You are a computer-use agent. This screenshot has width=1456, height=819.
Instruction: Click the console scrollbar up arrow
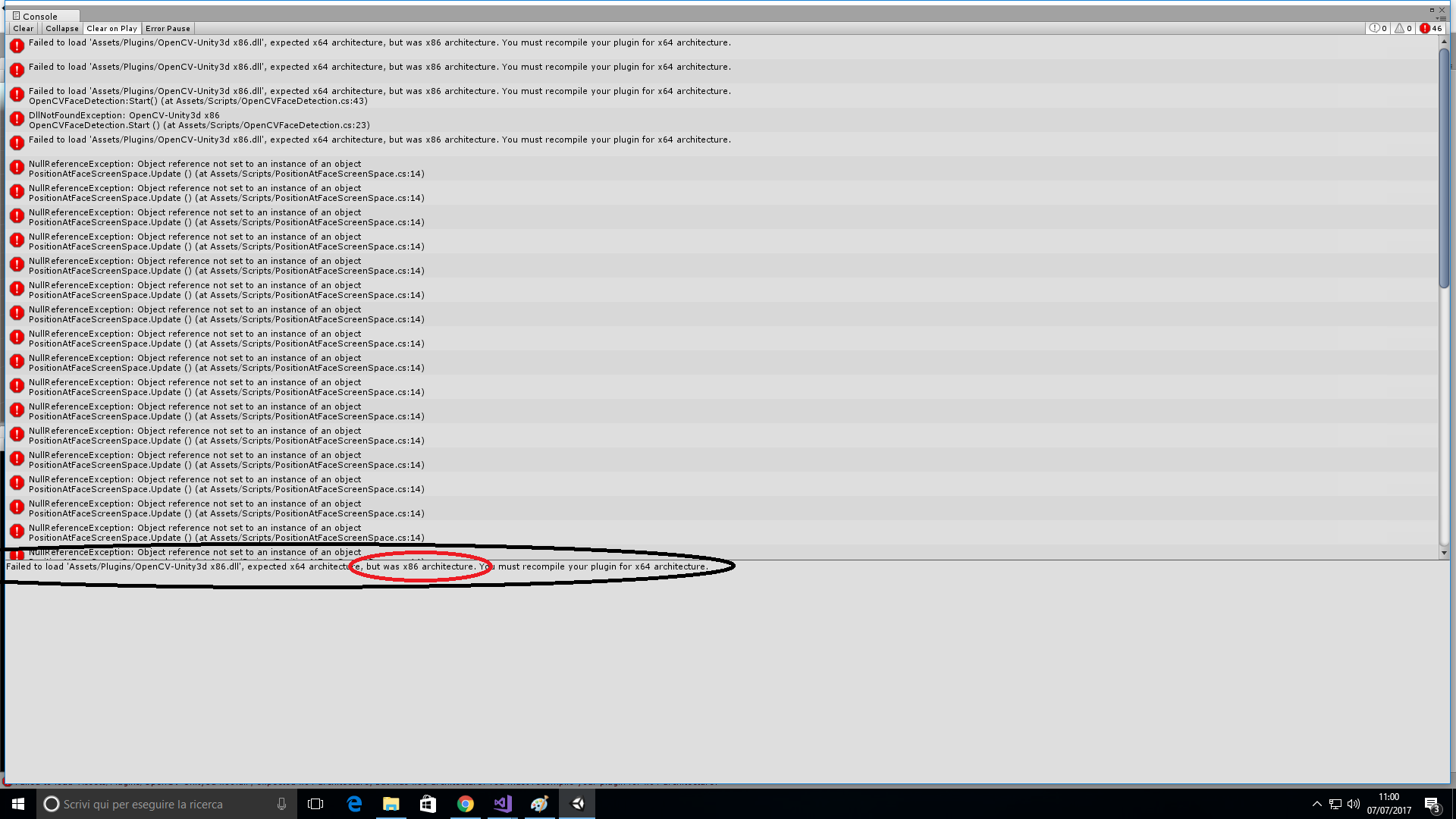coord(1444,40)
